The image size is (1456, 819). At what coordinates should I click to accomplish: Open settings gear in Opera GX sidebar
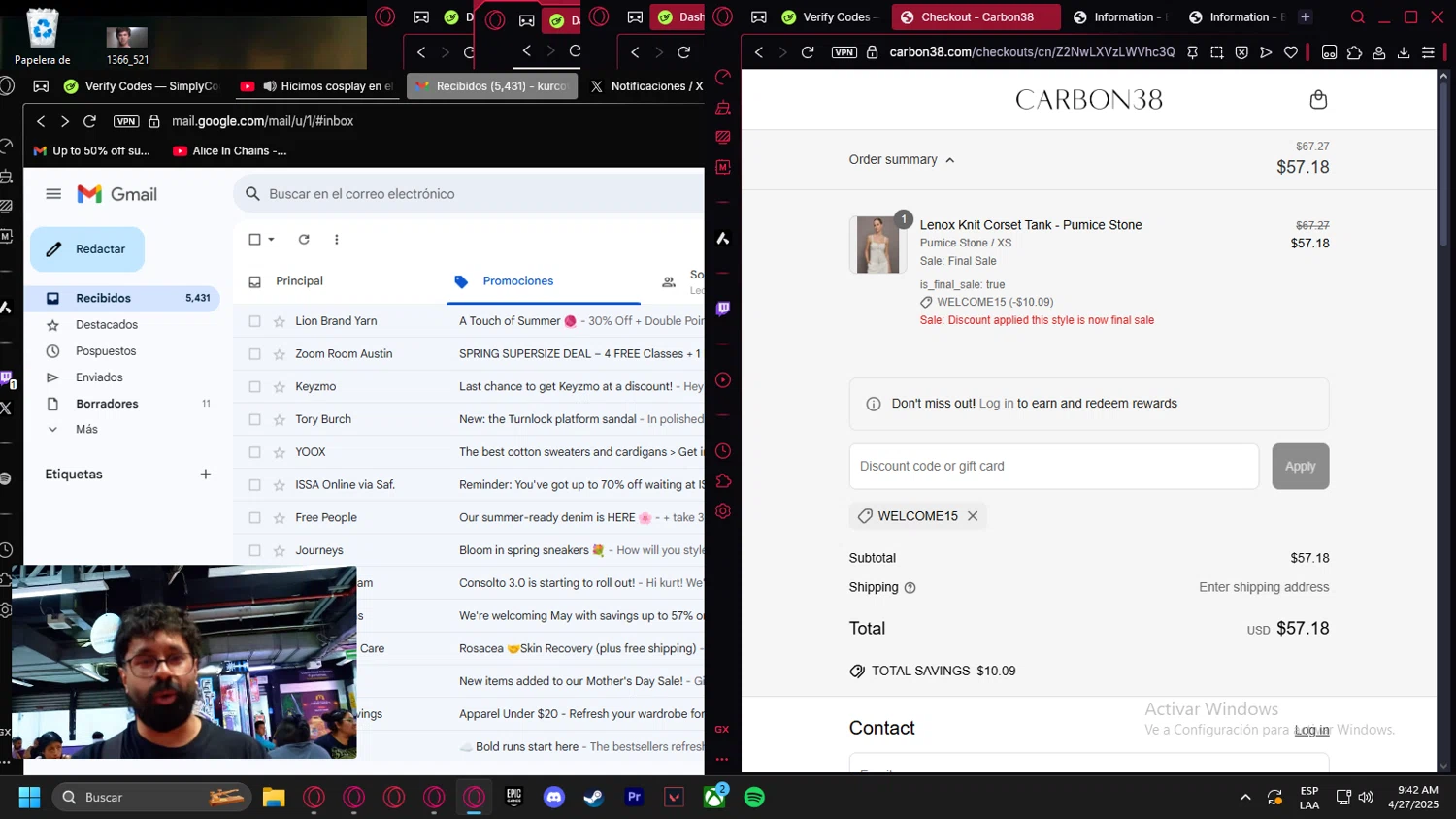pyautogui.click(x=723, y=511)
